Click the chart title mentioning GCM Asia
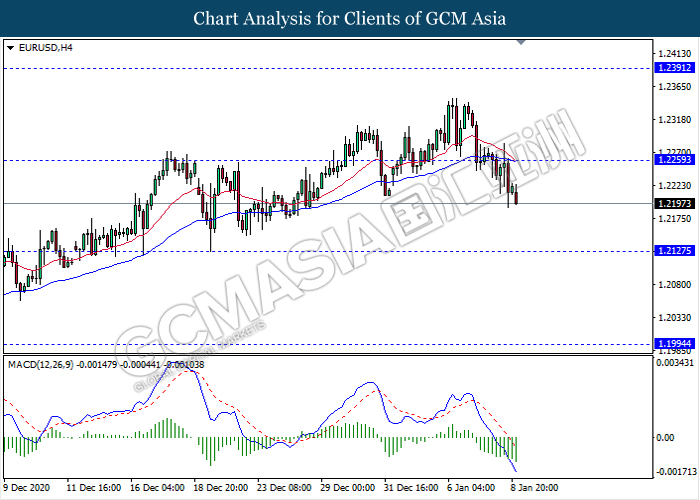Image resolution: width=700 pixels, height=500 pixels. pos(350,19)
